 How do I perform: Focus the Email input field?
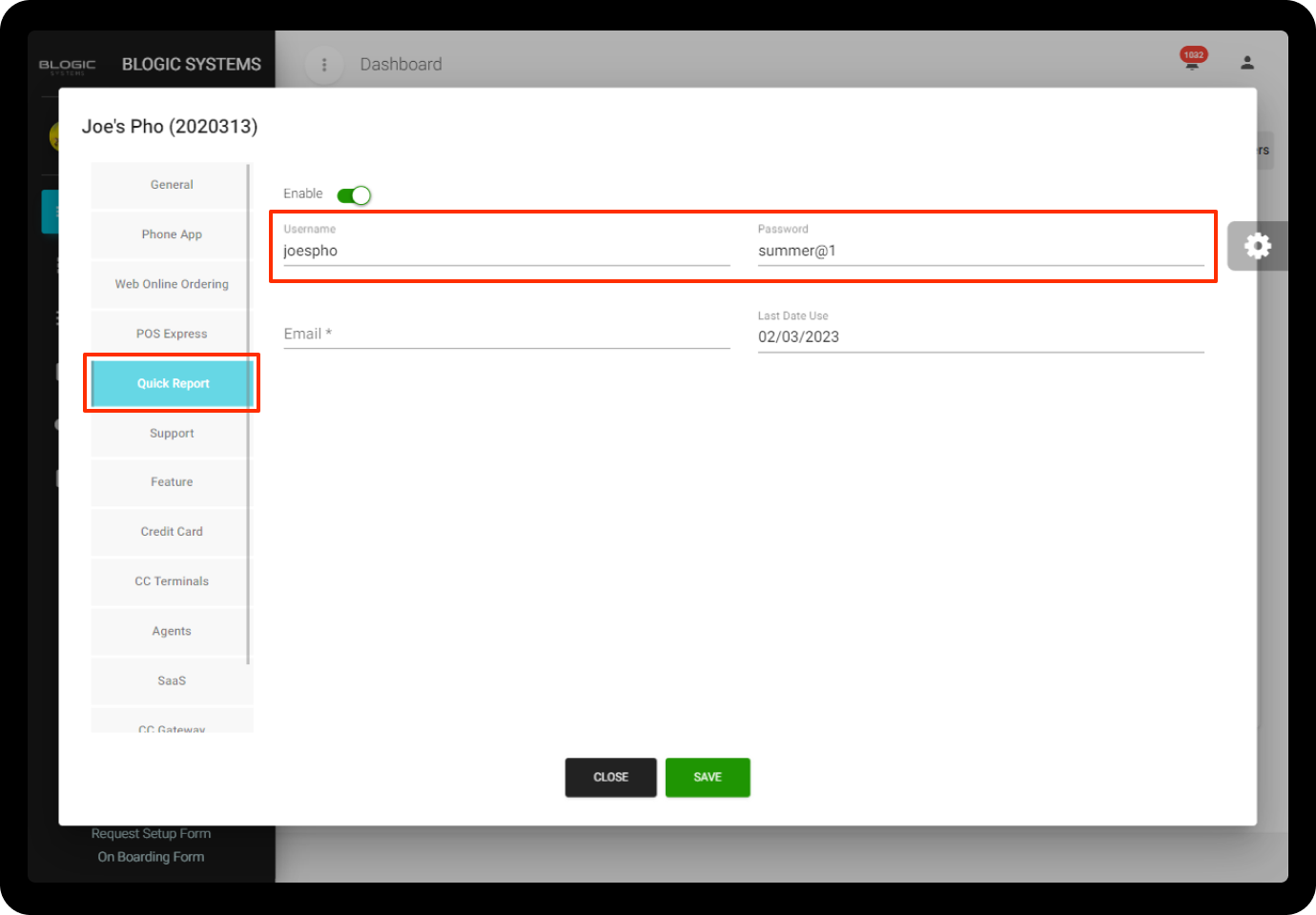tap(505, 335)
